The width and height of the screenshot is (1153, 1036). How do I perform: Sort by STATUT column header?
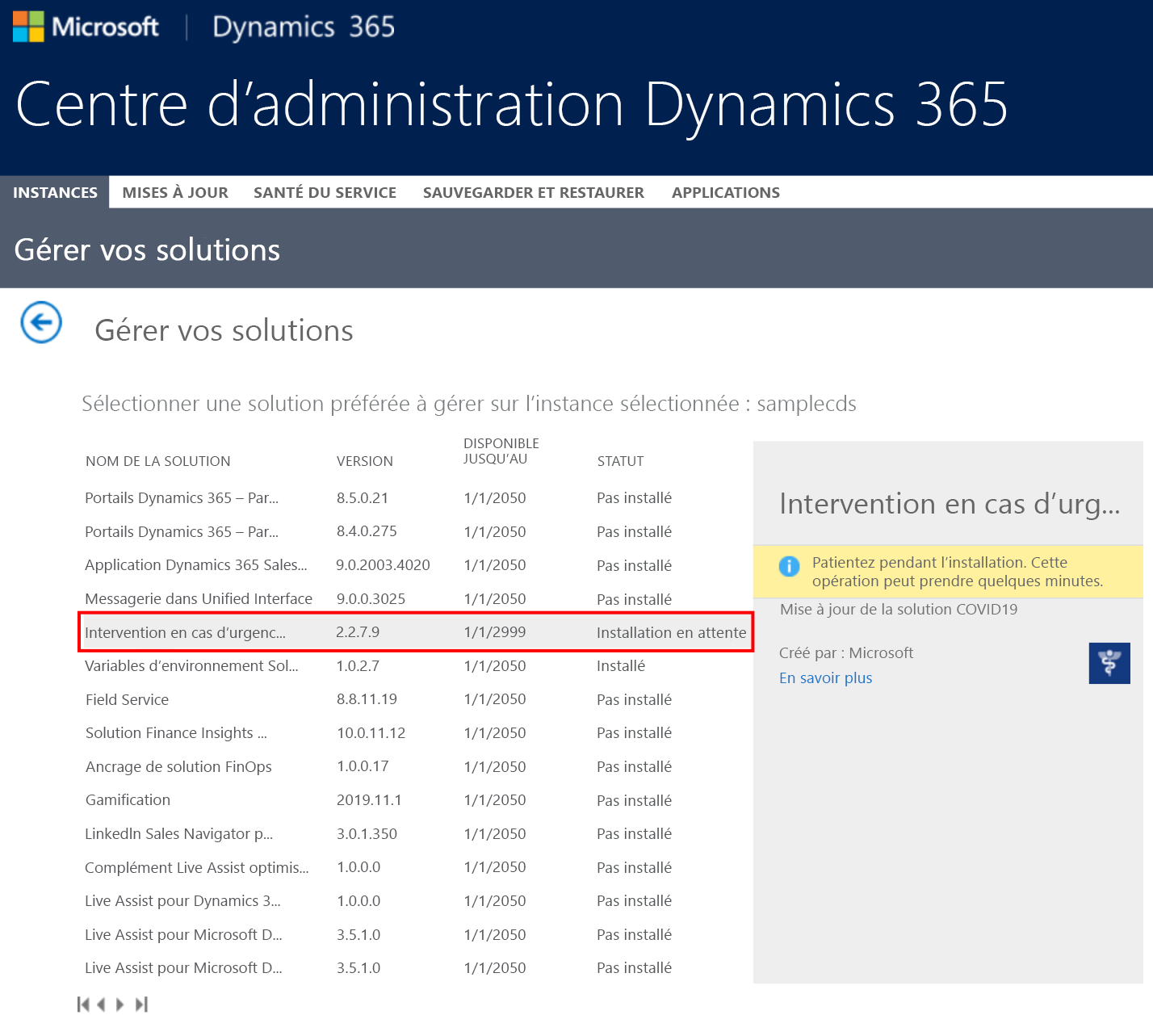(x=620, y=461)
